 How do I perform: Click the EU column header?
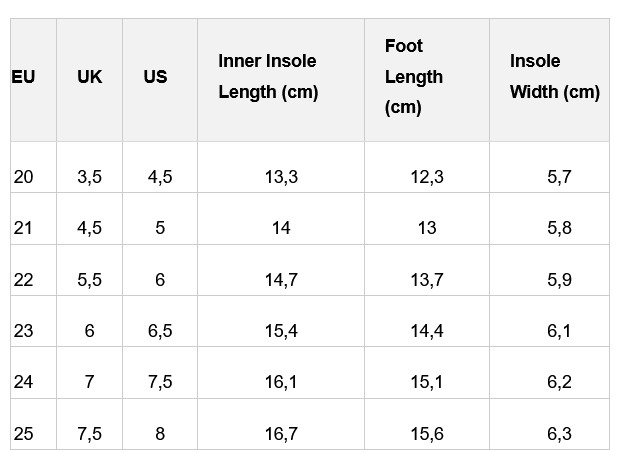point(23,77)
